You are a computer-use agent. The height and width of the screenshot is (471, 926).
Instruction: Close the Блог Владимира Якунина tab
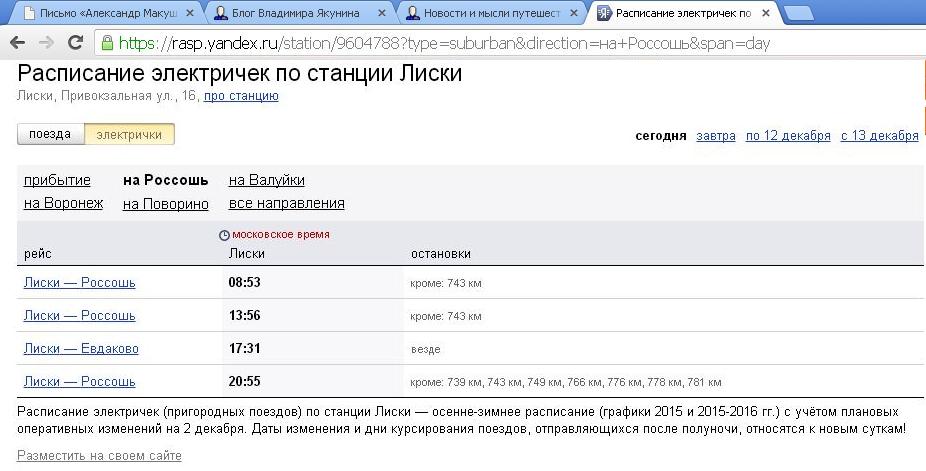click(385, 14)
